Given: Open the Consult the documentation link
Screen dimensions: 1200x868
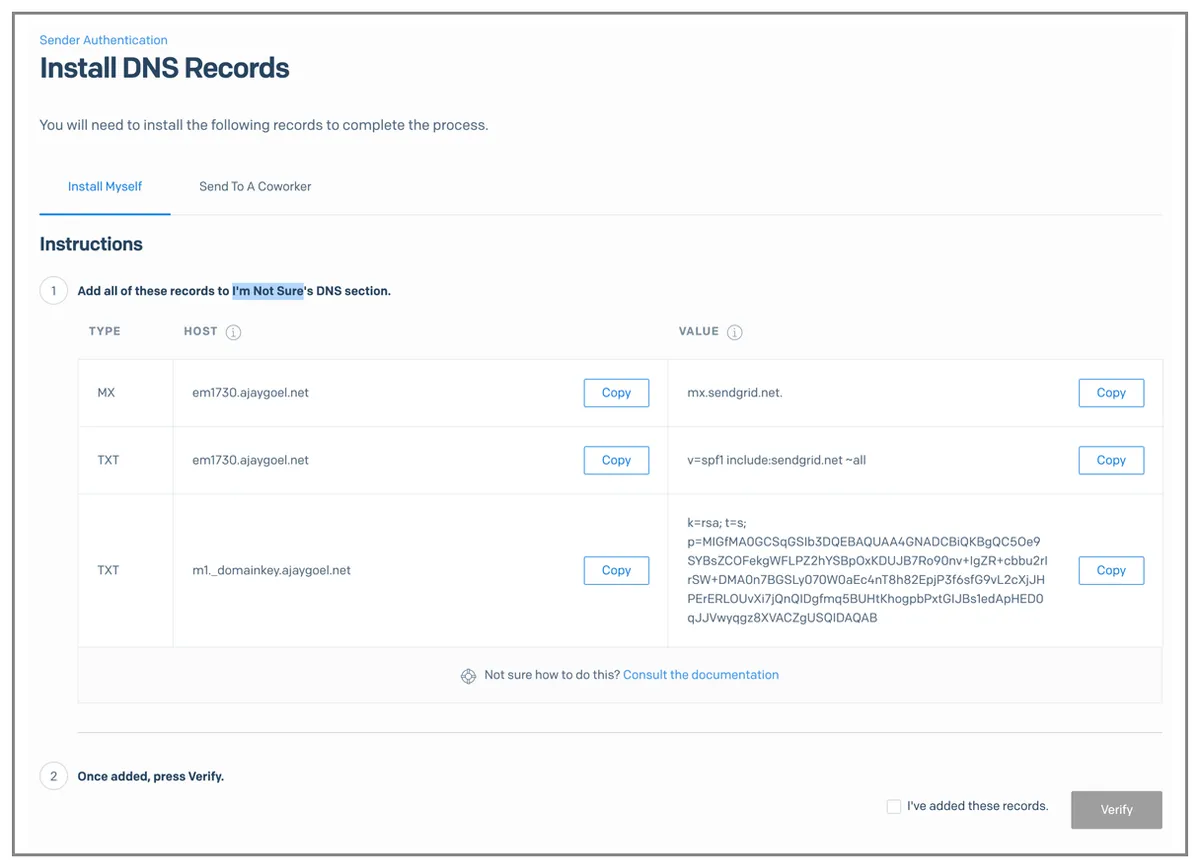Looking at the screenshot, I should pyautogui.click(x=701, y=675).
